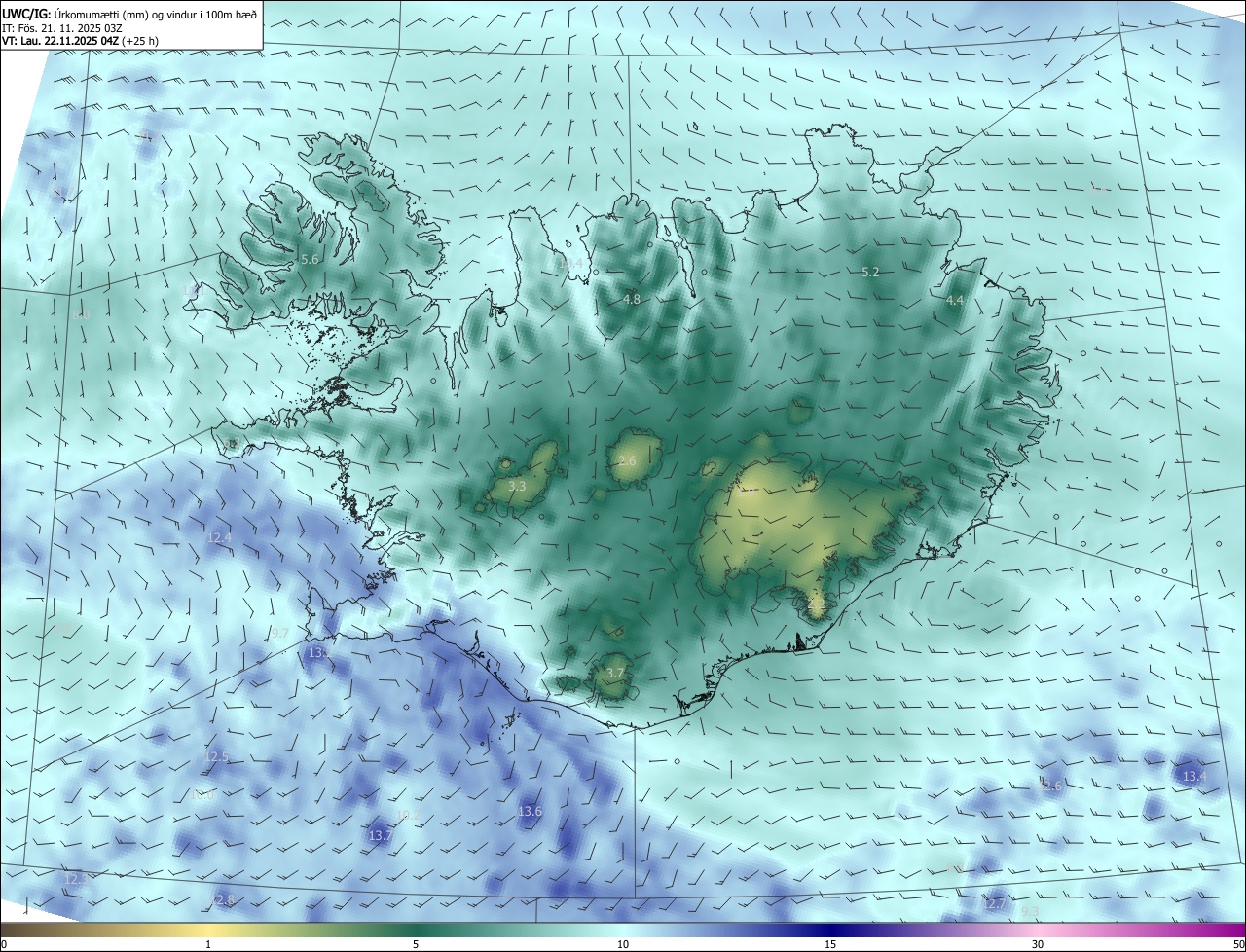Viewport: 1246px width, 952px height.
Task: Click the 12.8 value label at the bottom left
Action: click(x=222, y=900)
